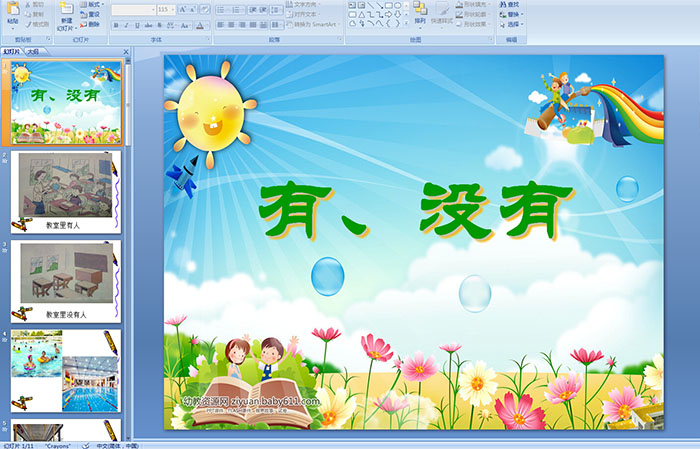Click the Copy (复制) icon
The height and width of the screenshot is (449, 700).
29,15
